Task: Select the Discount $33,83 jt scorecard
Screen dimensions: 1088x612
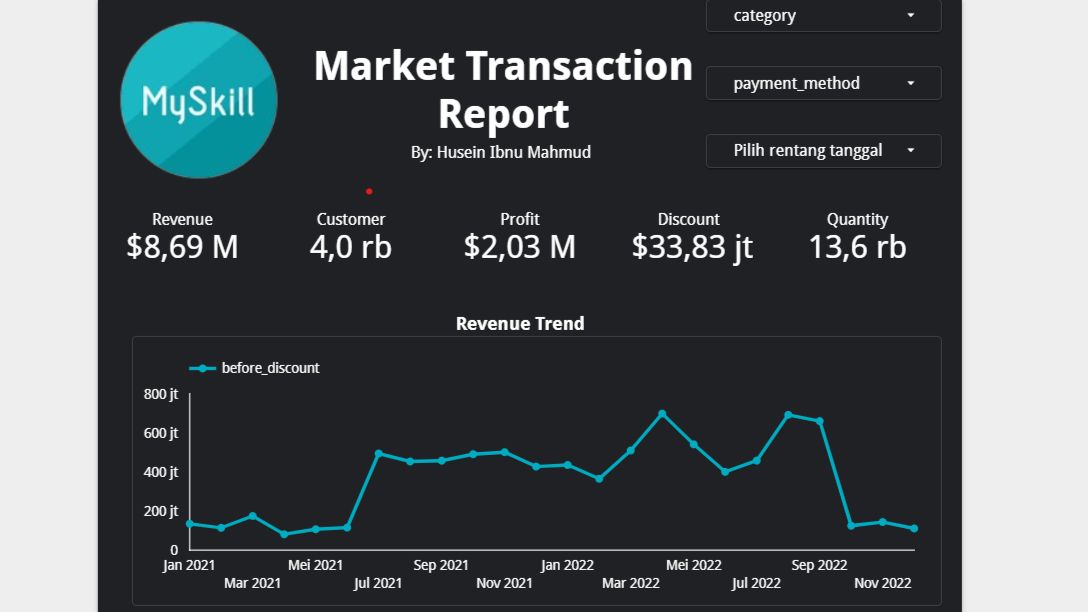Action: 692,237
